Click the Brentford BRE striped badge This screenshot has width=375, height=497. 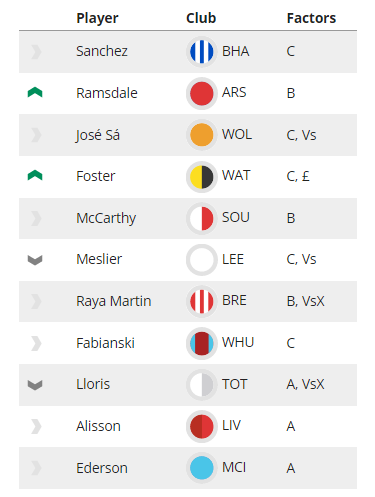click(201, 301)
